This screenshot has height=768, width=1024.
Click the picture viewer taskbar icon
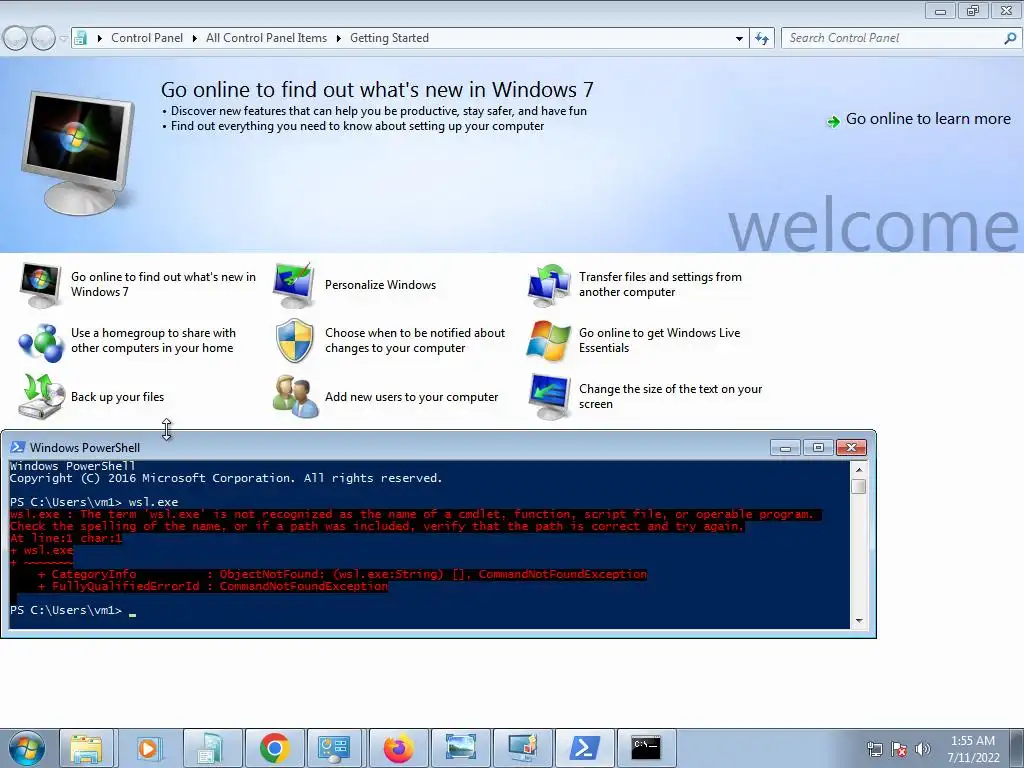pyautogui.click(x=460, y=748)
